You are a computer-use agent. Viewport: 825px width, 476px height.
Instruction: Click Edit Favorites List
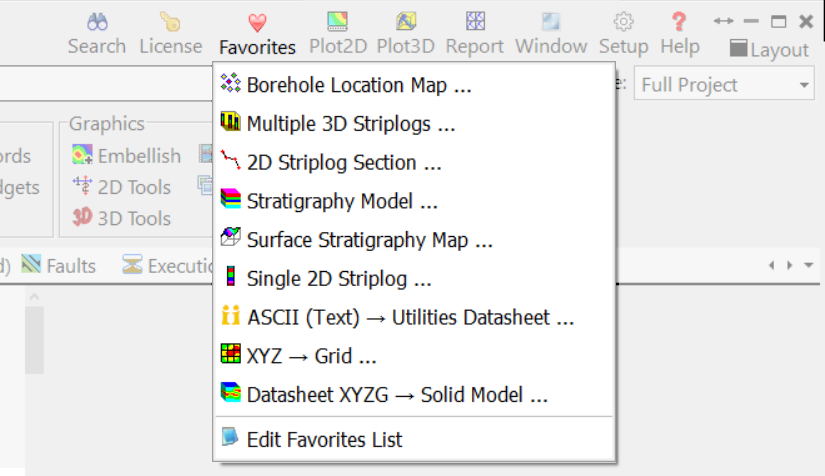[x=324, y=439]
